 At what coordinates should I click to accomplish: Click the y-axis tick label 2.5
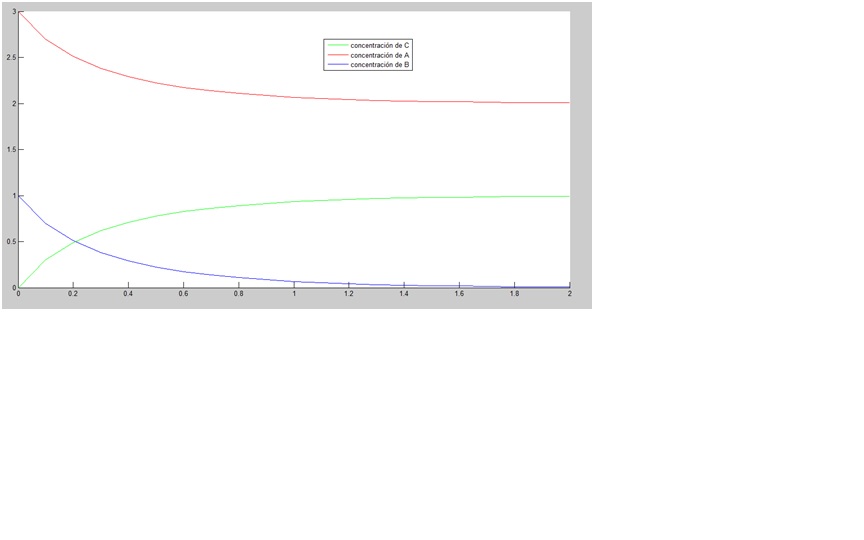tap(10, 58)
